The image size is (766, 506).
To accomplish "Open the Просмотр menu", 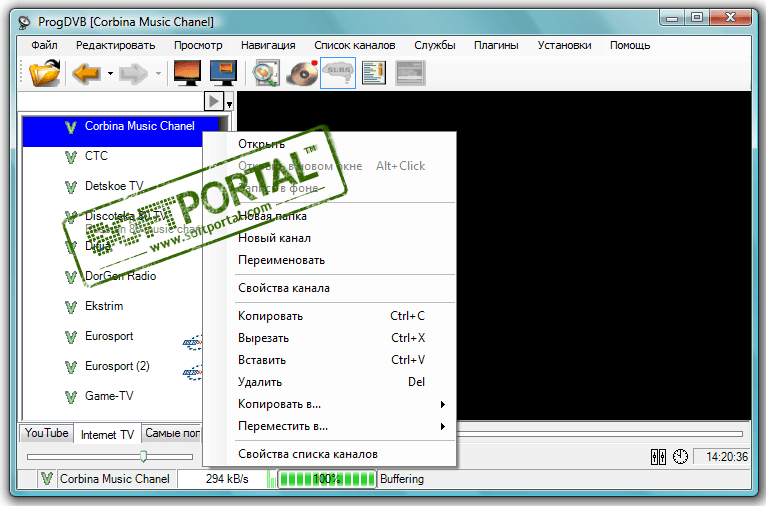I will coord(198,45).
